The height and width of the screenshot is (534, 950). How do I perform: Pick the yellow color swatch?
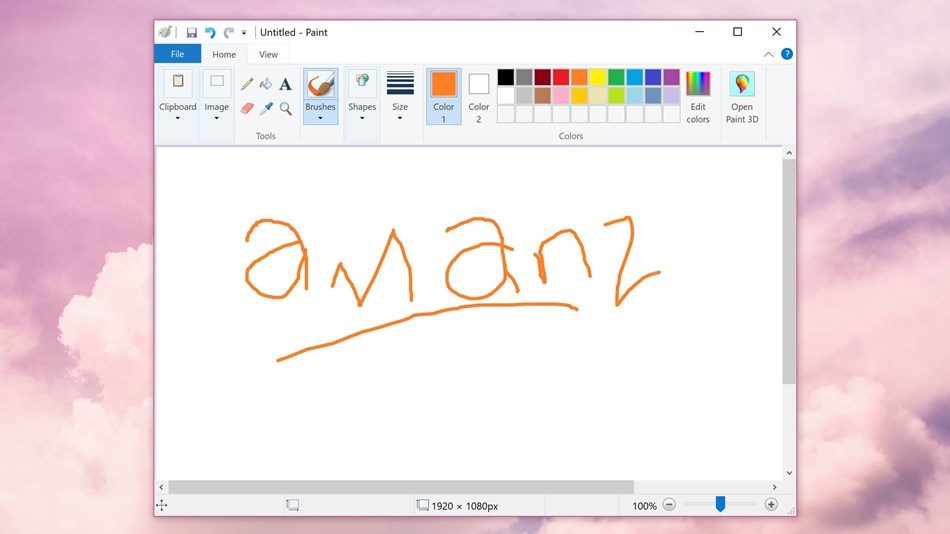point(598,77)
